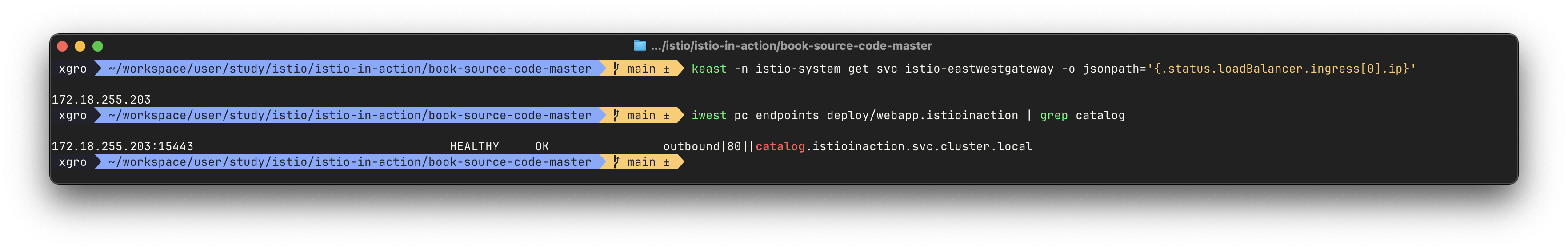Click the xgro username in first prompt
Image resolution: width=1568 pixels, height=250 pixels.
[x=72, y=69]
